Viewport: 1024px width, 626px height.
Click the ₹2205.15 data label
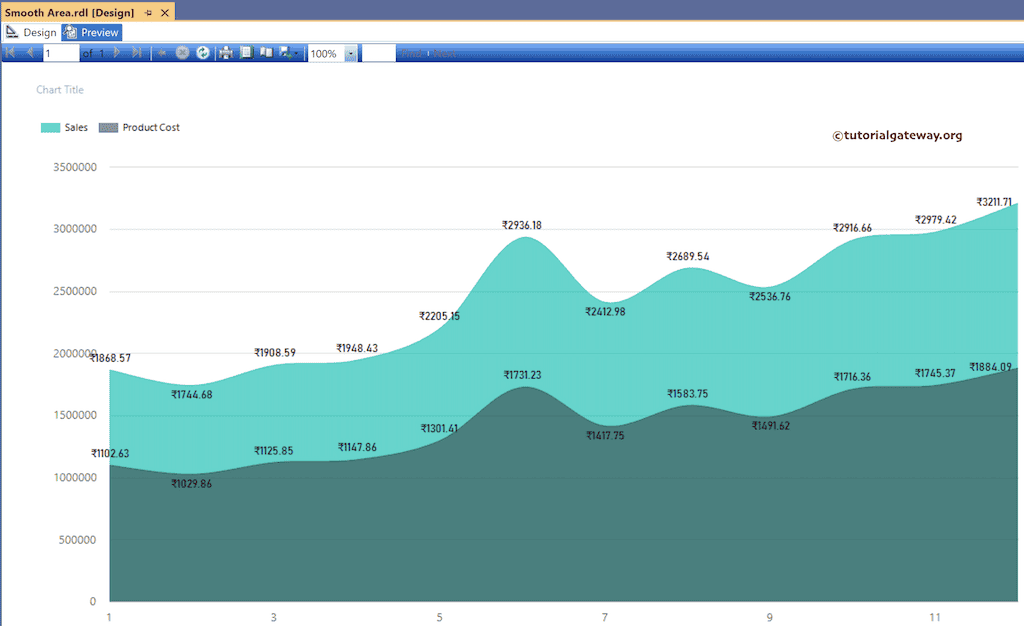pos(440,316)
